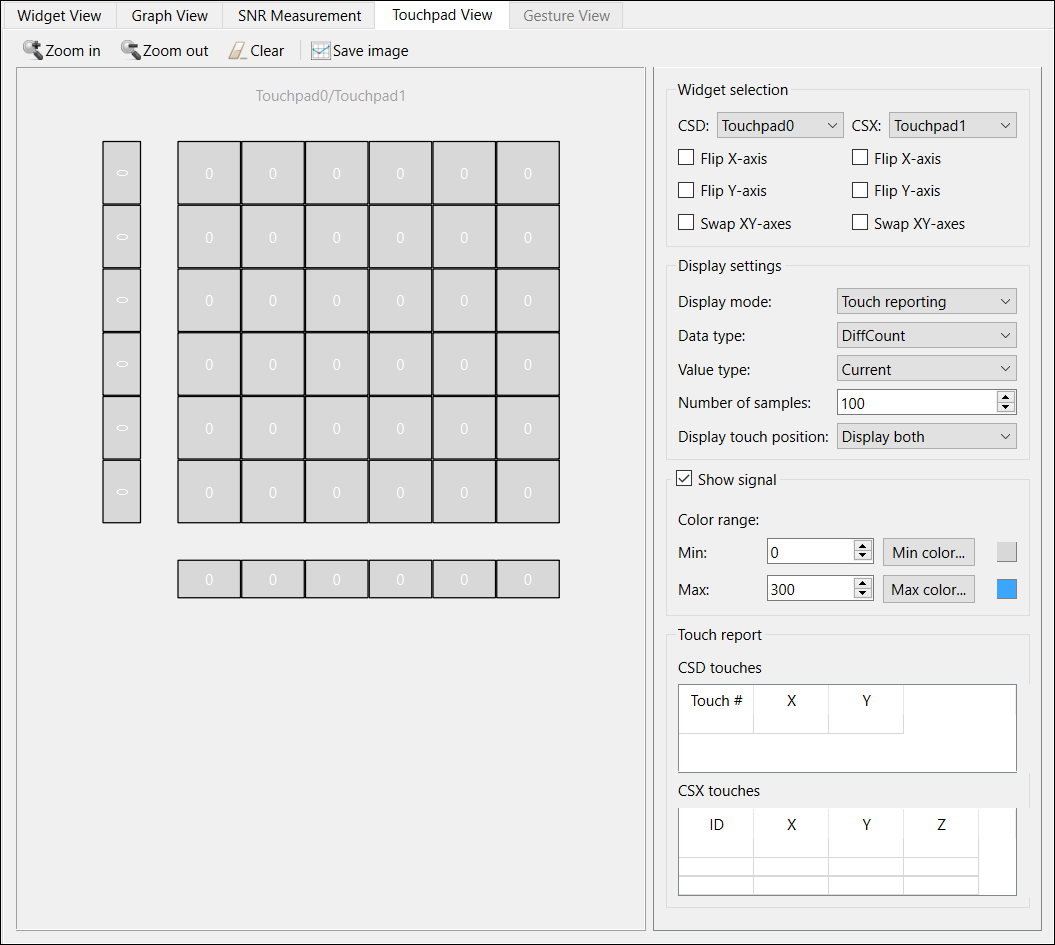Open the Gesture View tab
The height and width of the screenshot is (945, 1055).
pos(567,15)
